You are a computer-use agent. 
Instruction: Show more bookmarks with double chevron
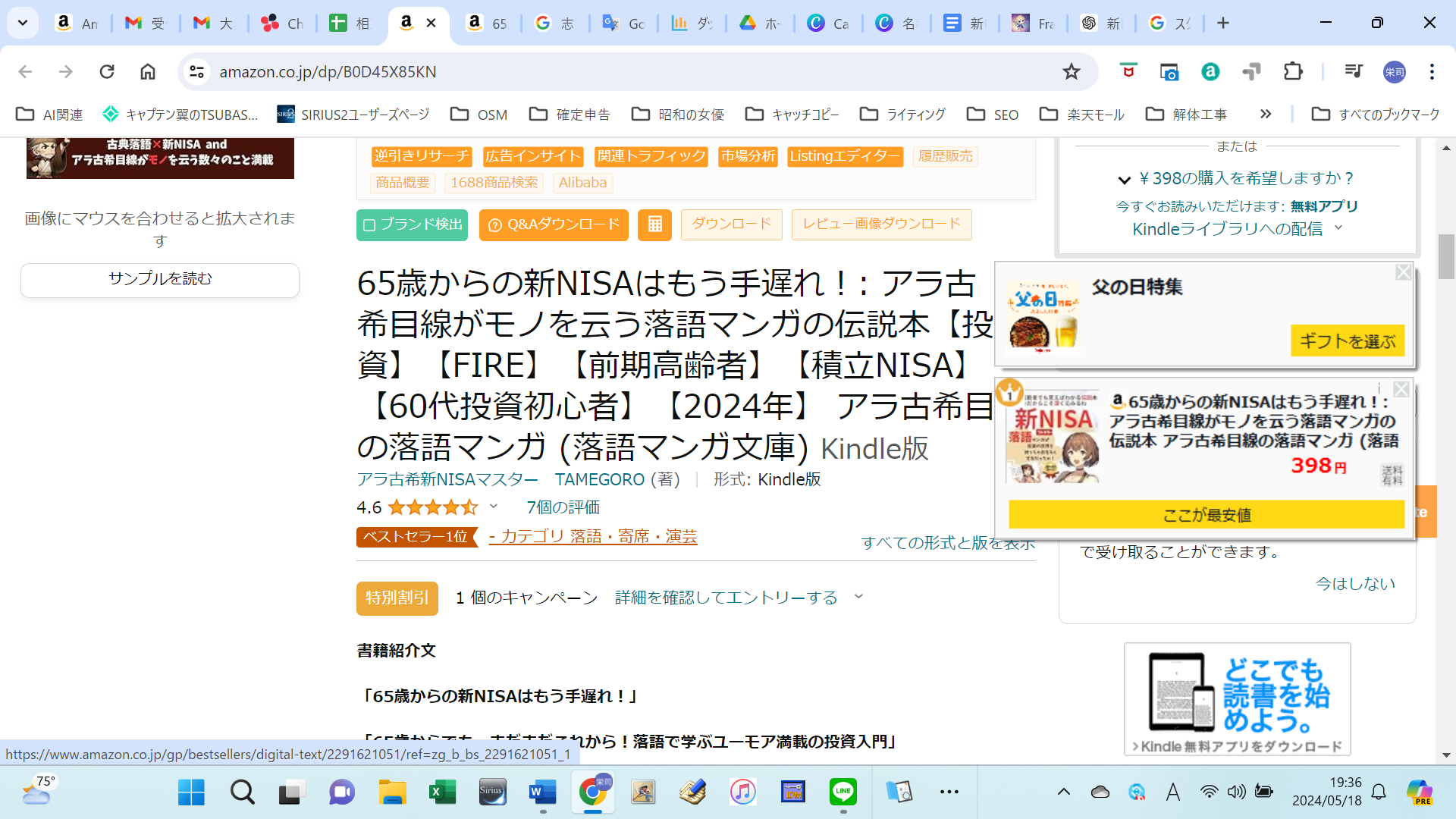point(1265,114)
